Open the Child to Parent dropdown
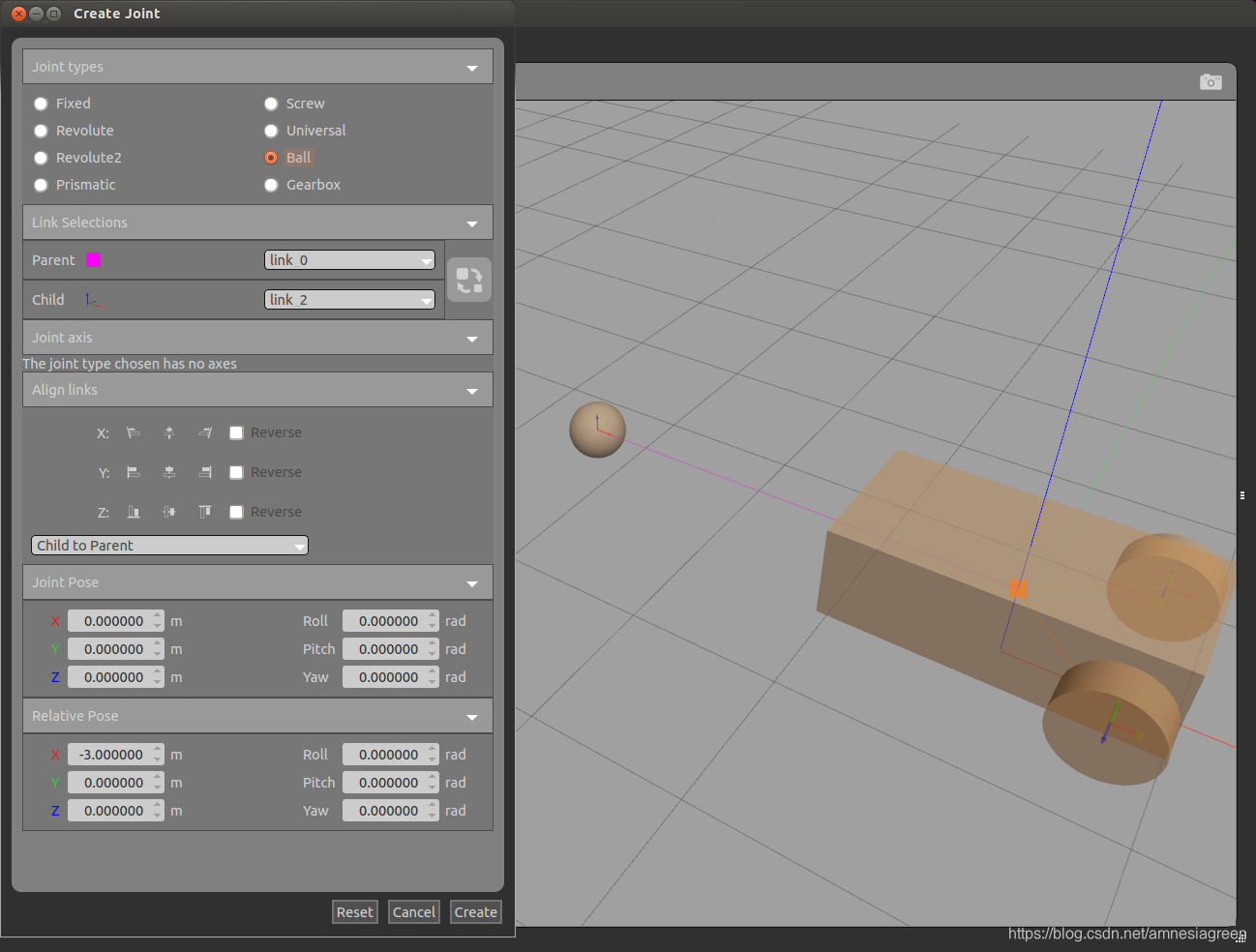1256x952 pixels. 169,546
